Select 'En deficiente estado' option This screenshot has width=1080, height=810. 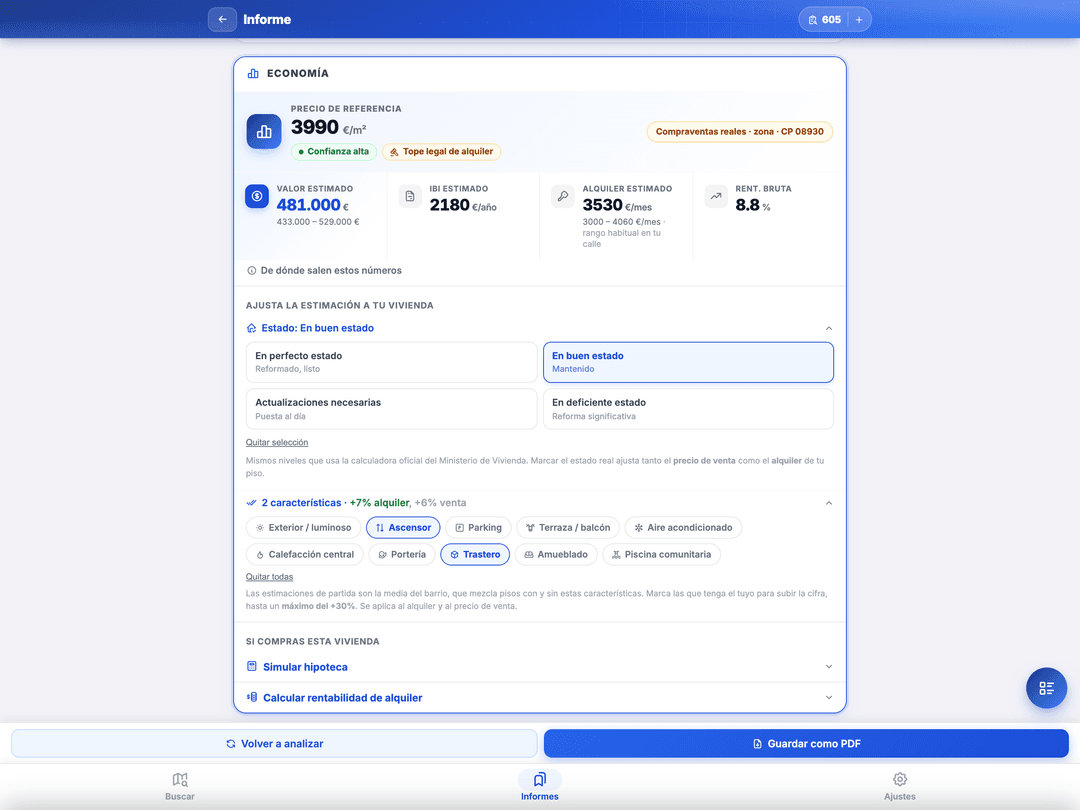point(688,409)
